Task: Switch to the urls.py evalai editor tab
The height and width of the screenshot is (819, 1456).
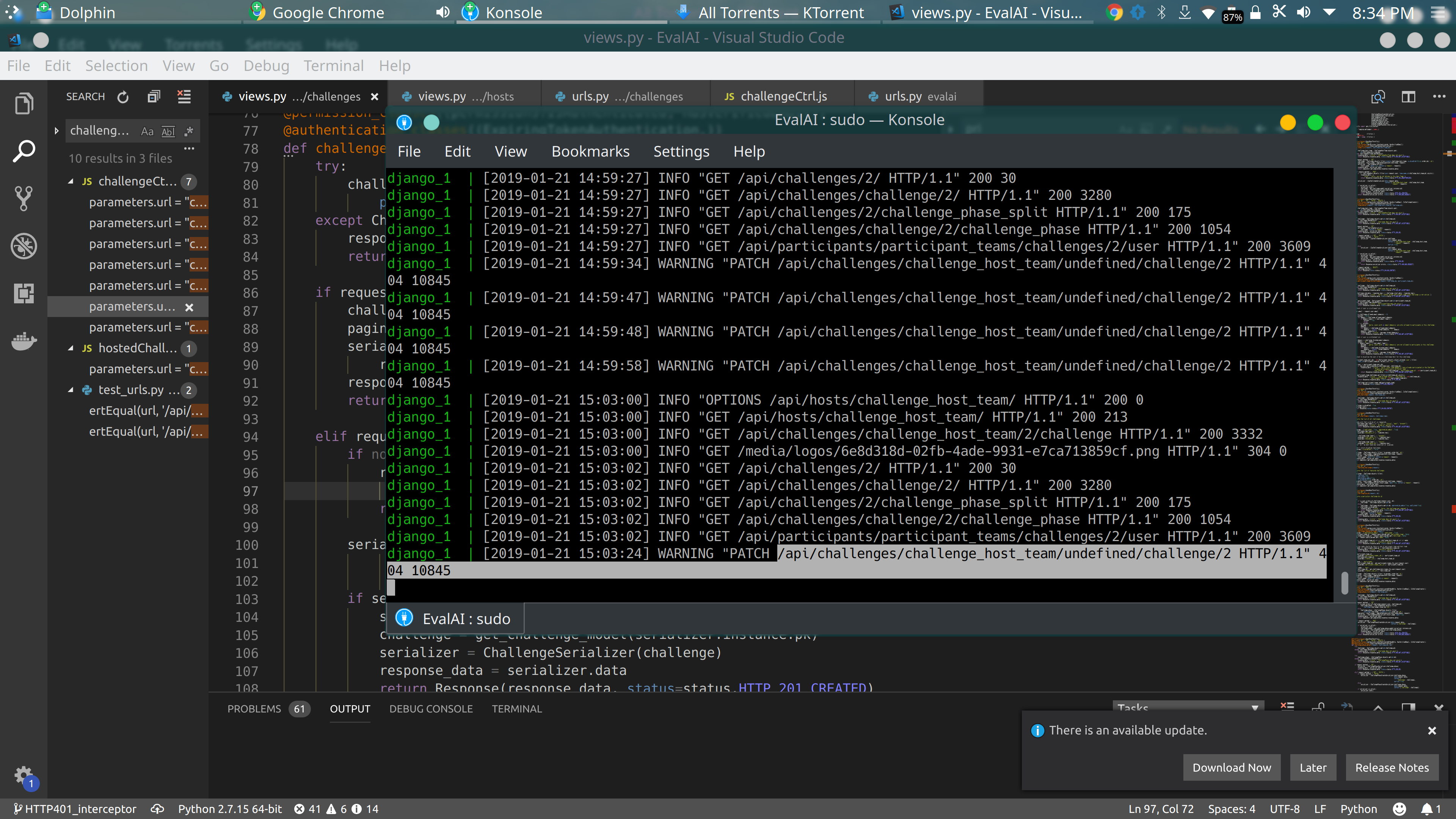Action: click(x=919, y=97)
